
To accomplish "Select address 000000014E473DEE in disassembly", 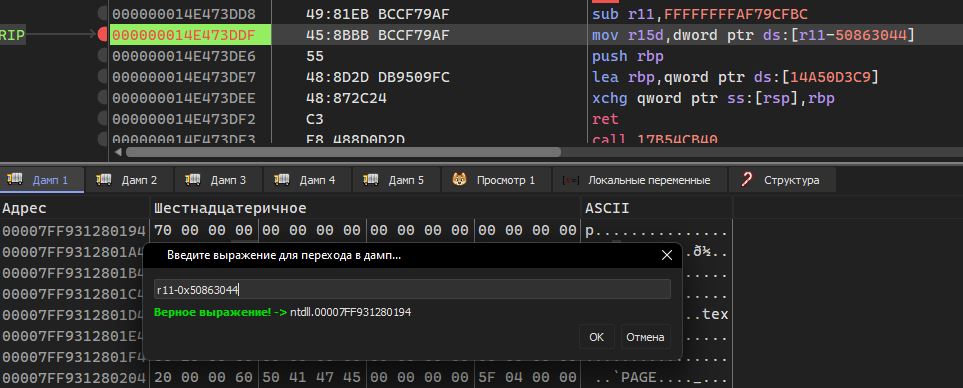I will [x=184, y=98].
